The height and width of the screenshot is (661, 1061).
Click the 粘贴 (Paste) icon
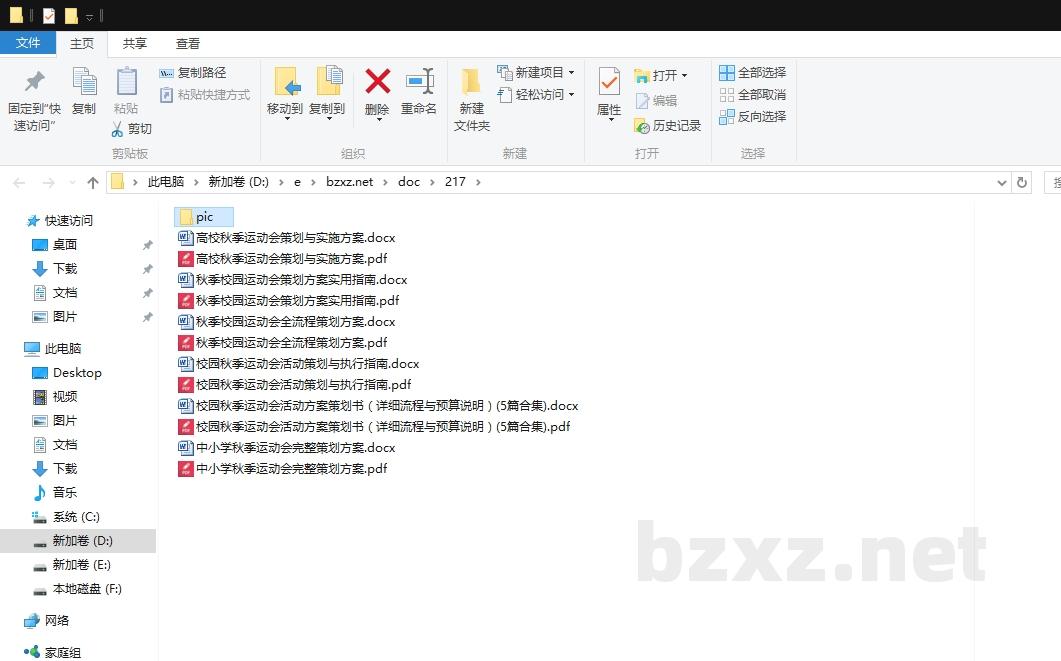click(x=125, y=86)
